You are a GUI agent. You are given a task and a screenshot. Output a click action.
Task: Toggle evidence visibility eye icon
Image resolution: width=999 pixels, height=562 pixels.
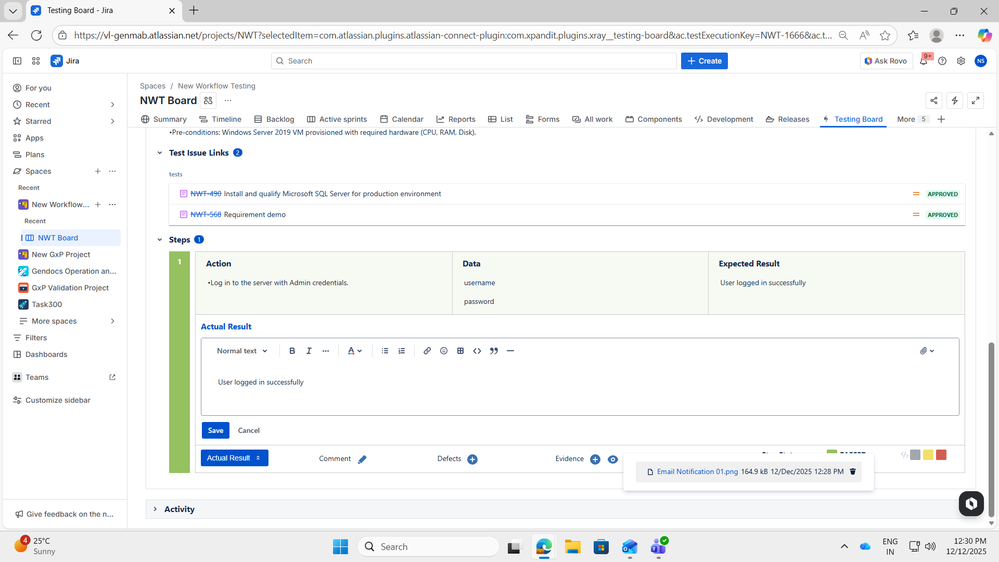(613, 459)
